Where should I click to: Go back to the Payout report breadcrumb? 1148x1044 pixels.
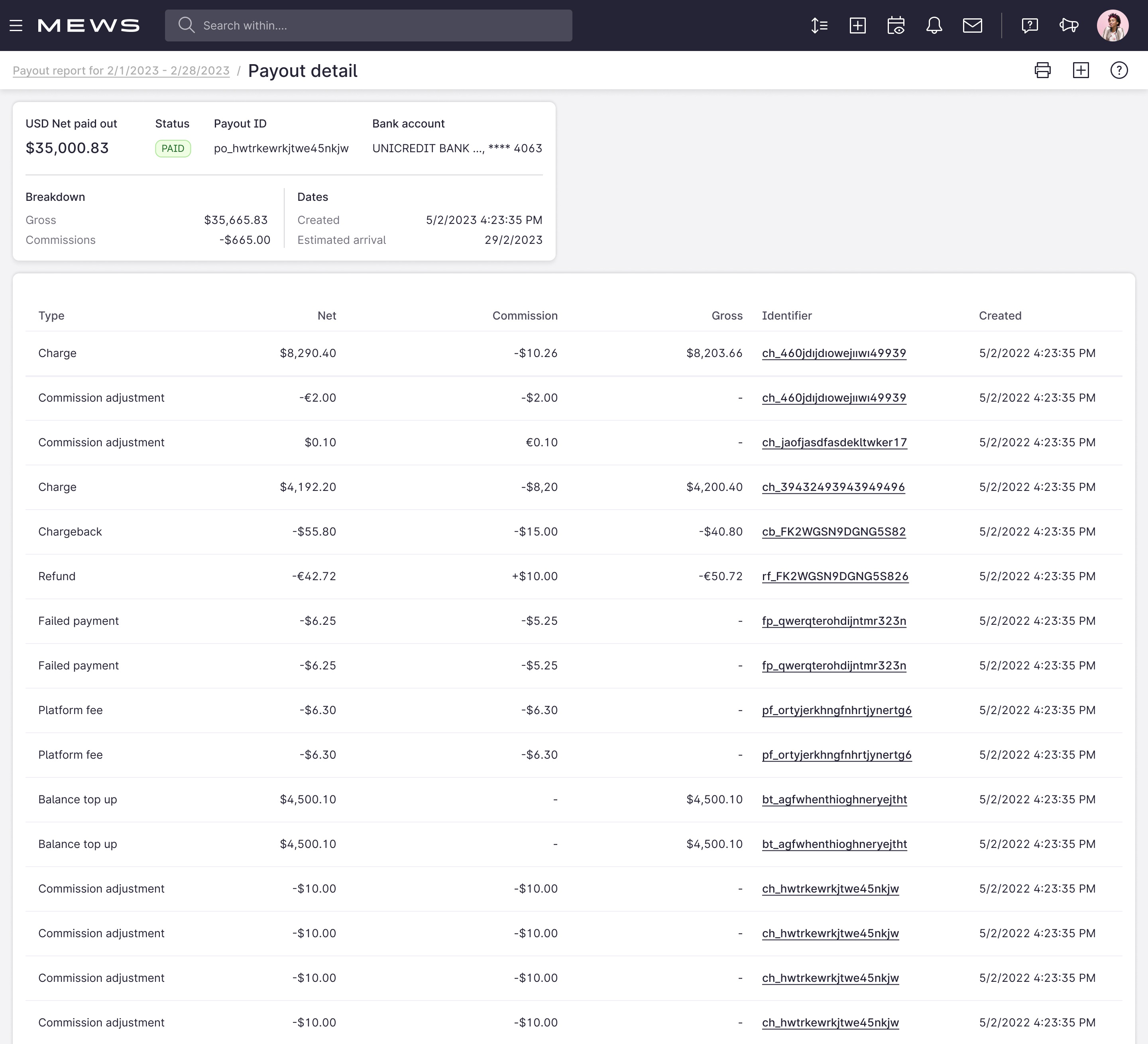pyautogui.click(x=121, y=70)
